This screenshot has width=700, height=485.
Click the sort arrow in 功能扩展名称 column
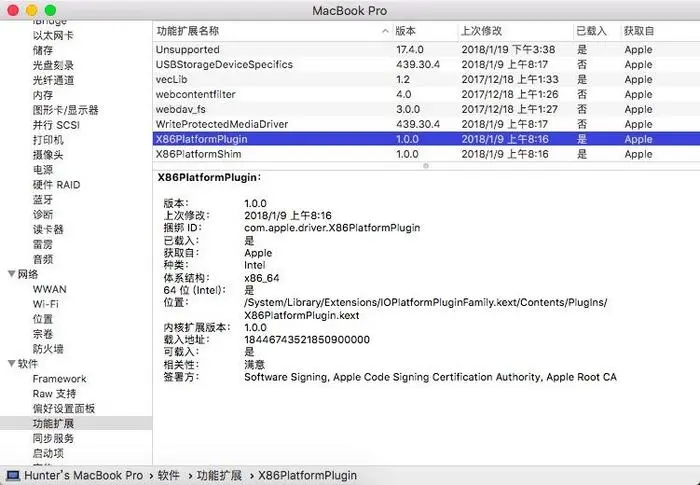point(385,31)
